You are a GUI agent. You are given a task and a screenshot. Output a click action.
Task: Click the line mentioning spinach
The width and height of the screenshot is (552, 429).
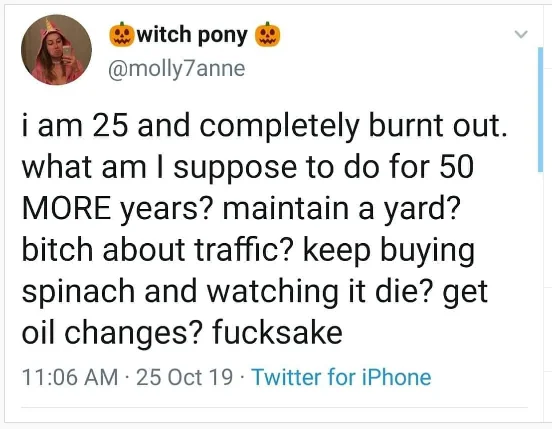point(255,292)
